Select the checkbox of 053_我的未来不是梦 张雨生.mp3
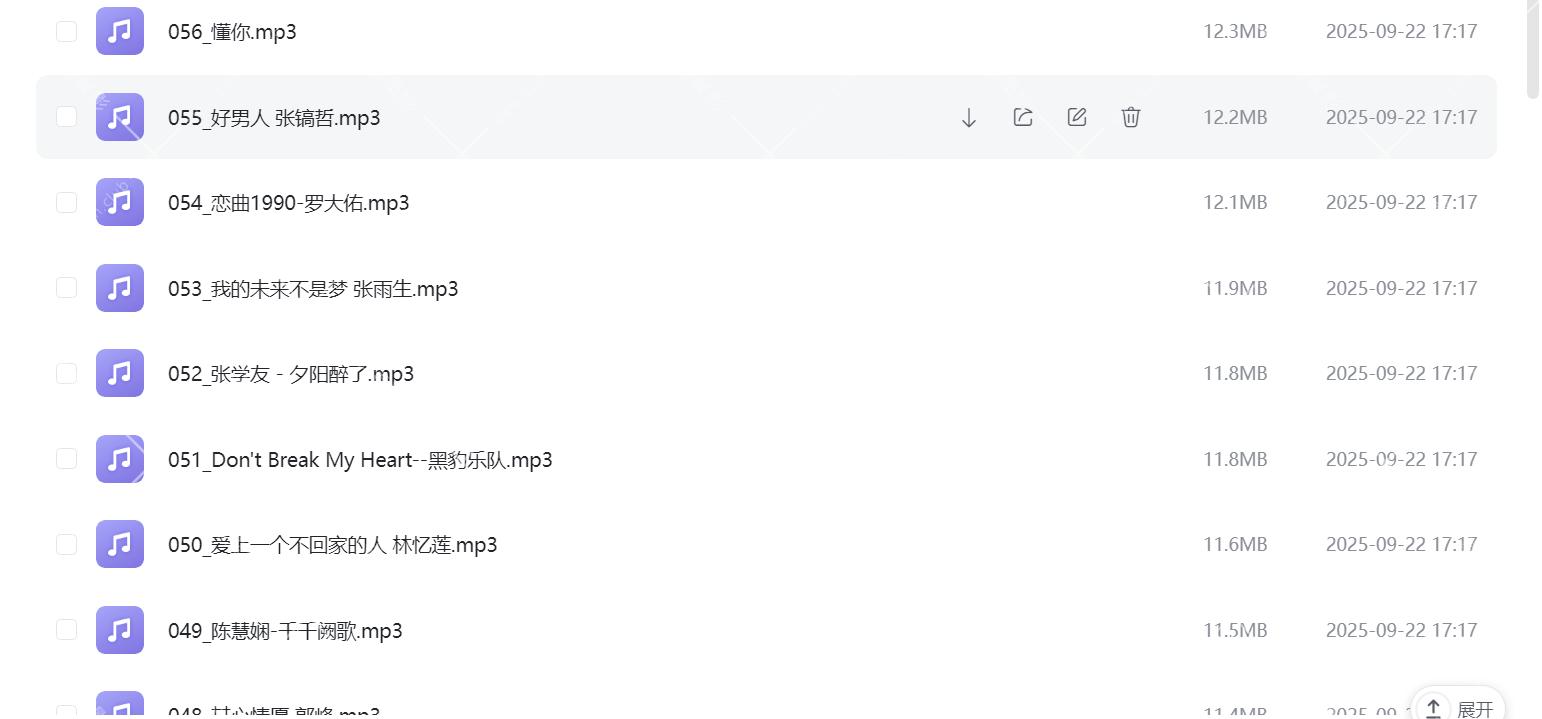The image size is (1542, 719). pyautogui.click(x=66, y=287)
